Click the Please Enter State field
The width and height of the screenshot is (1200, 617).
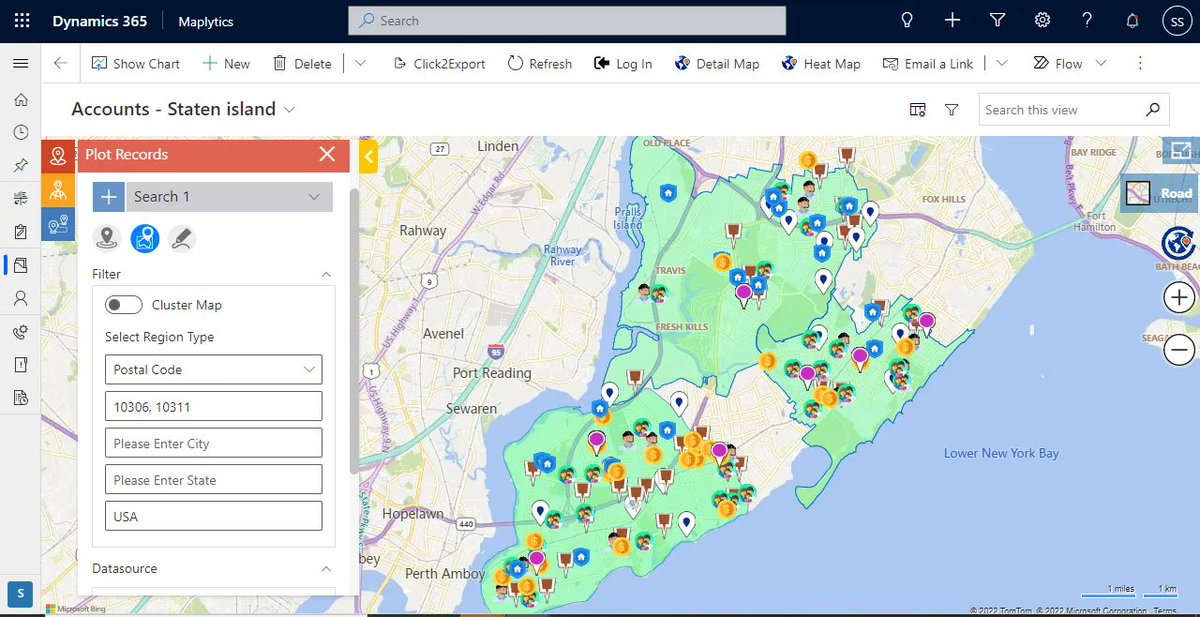[213, 479]
